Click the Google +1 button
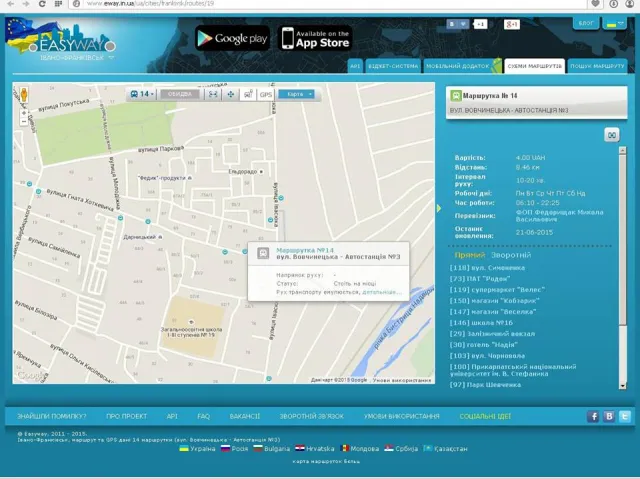Image resolution: width=640 pixels, height=479 pixels. tap(511, 24)
